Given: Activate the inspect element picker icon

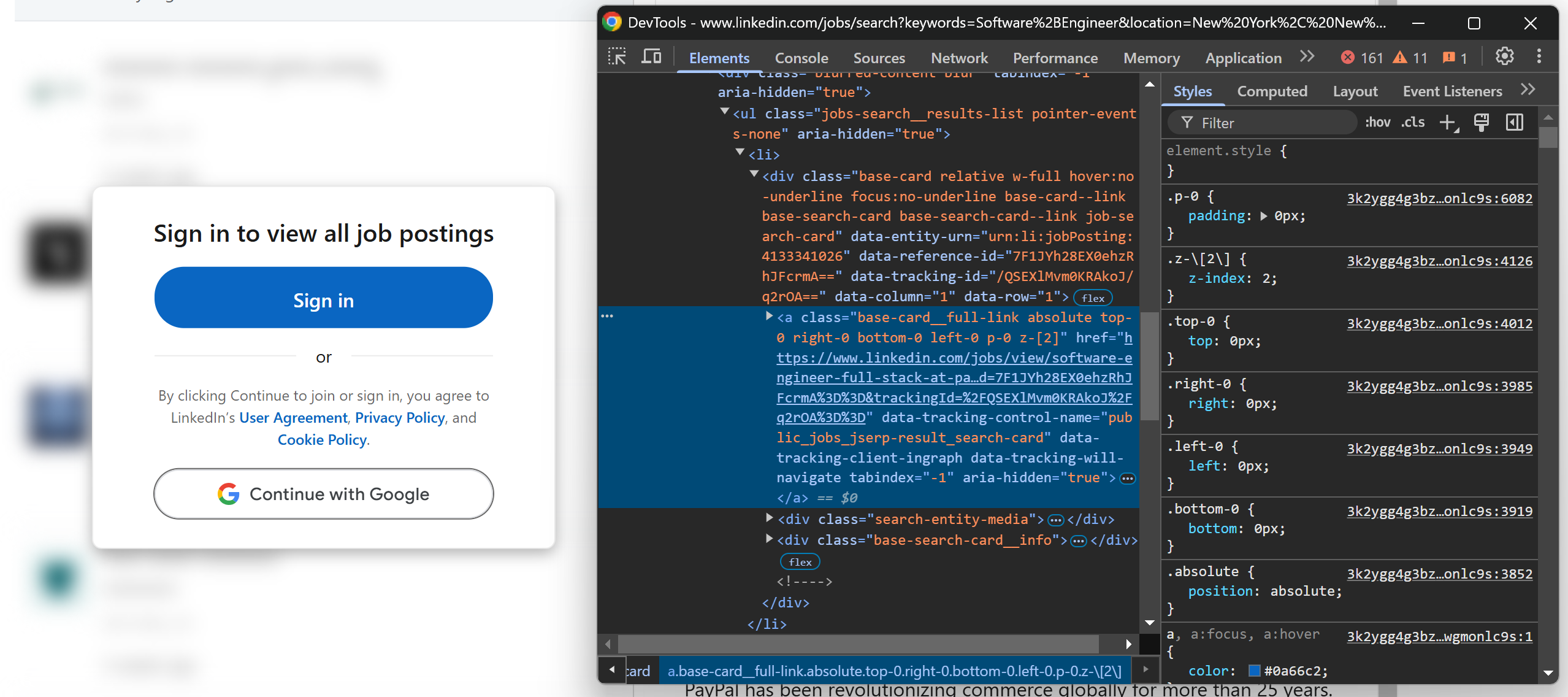Looking at the screenshot, I should [617, 57].
